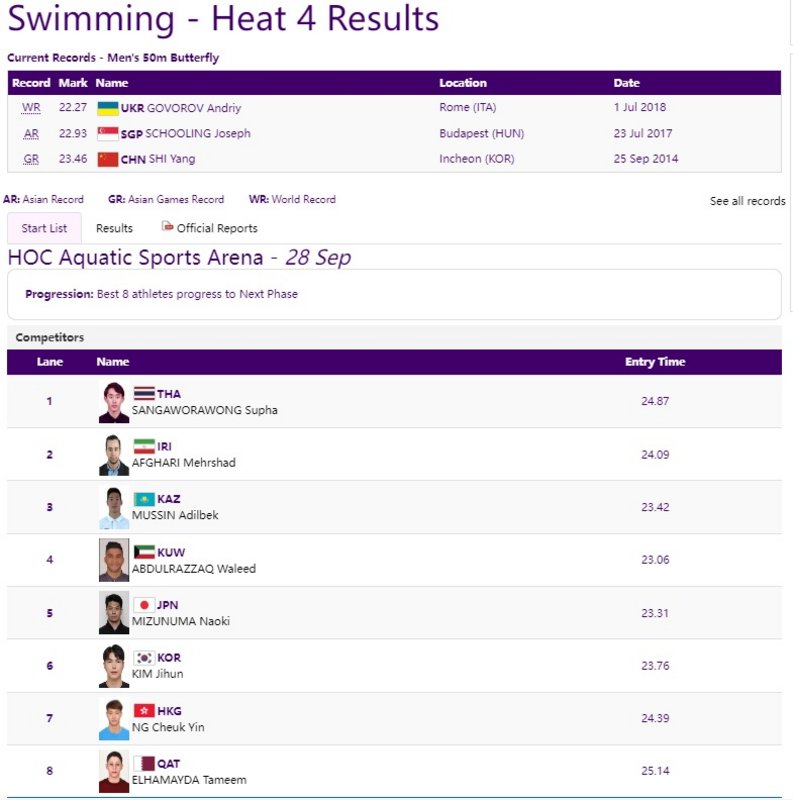
Task: Click the China flag beside SHI Yang
Action: [108, 159]
